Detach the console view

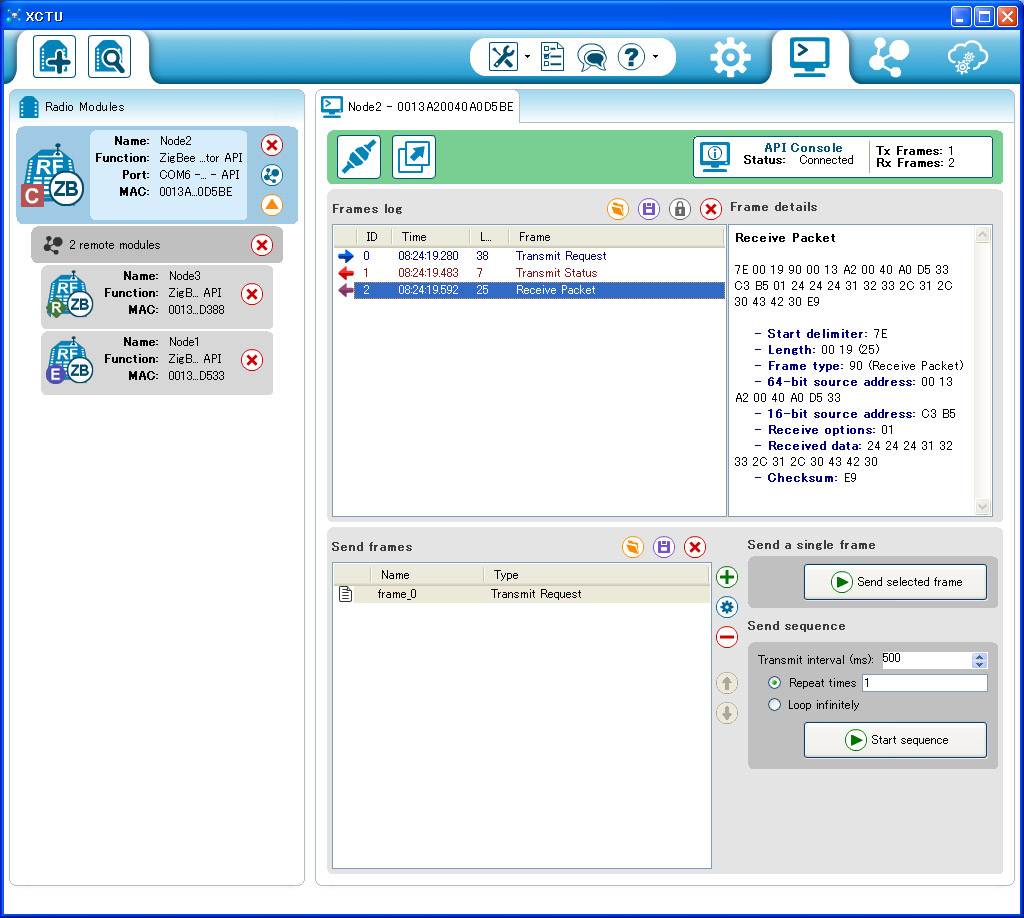[x=413, y=157]
